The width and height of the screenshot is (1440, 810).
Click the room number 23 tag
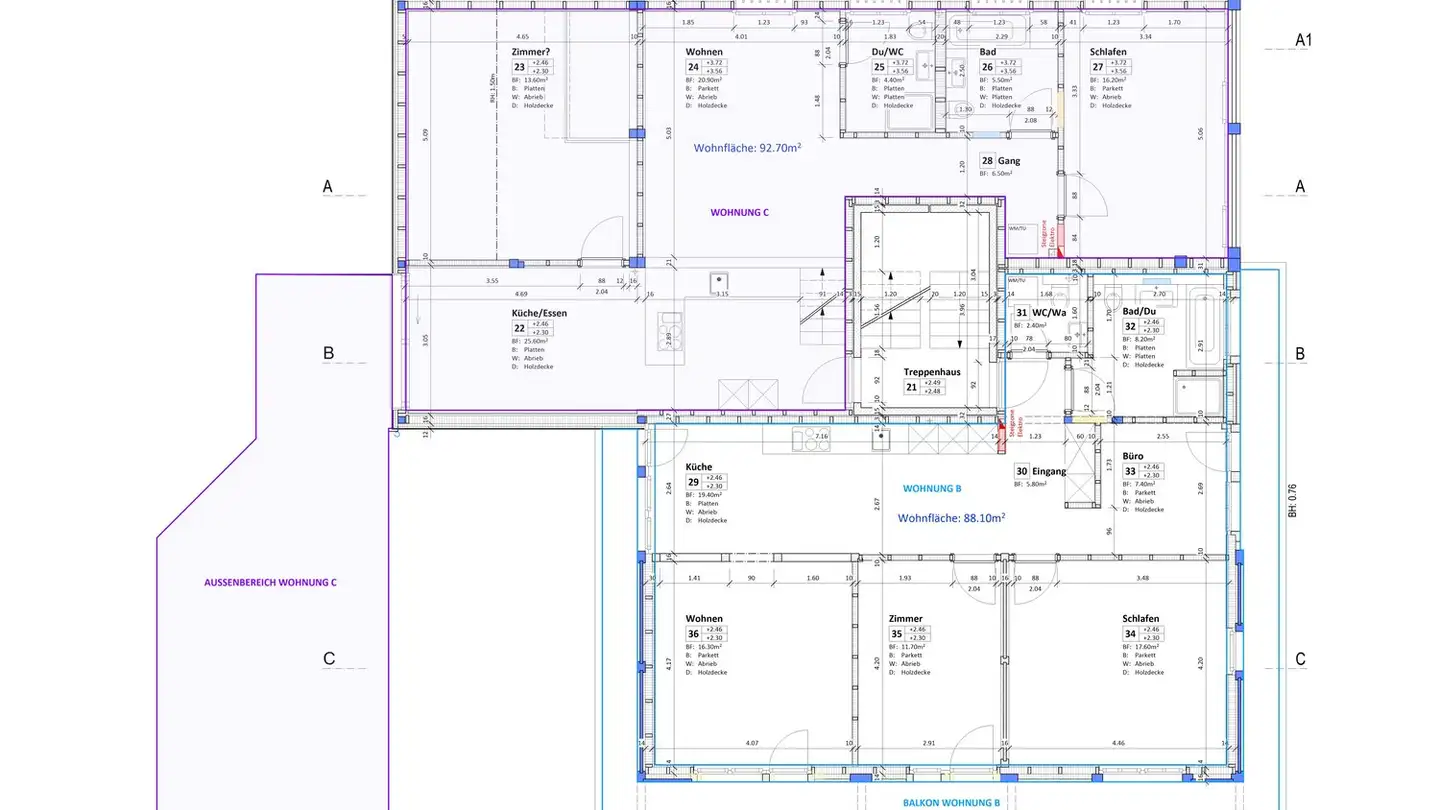(x=519, y=67)
